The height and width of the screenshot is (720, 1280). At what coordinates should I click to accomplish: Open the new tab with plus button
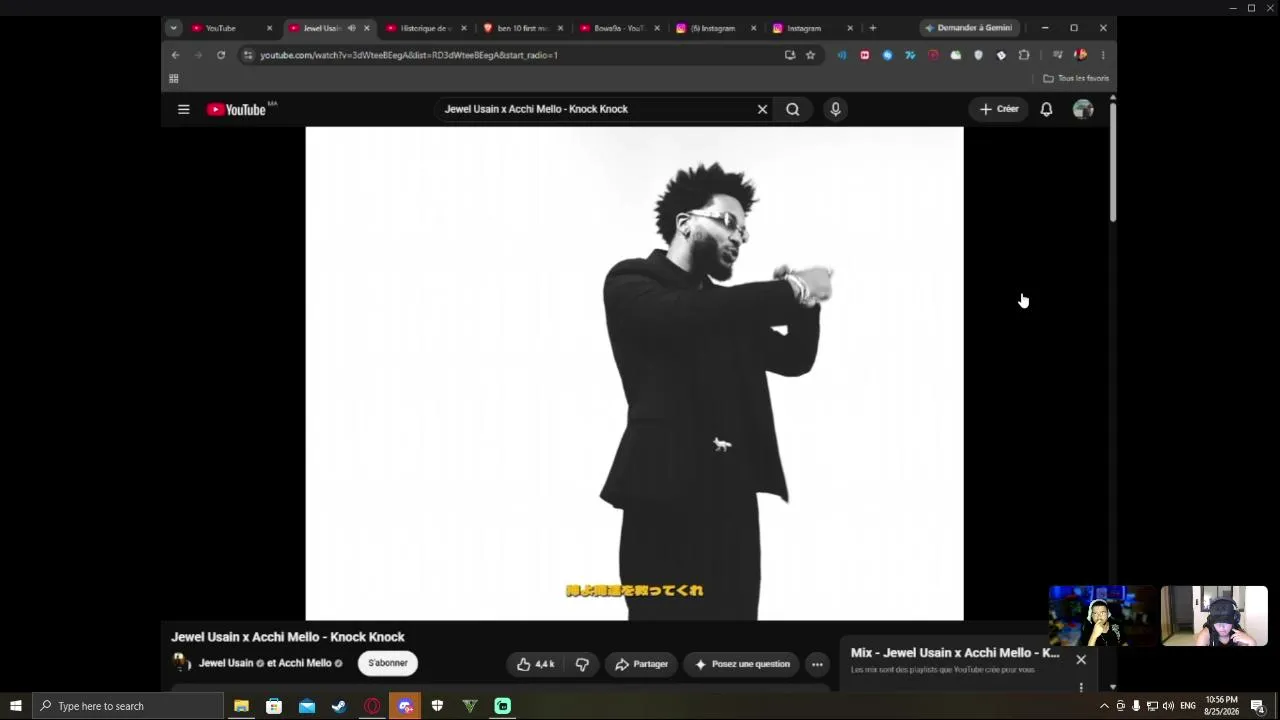pos(873,28)
